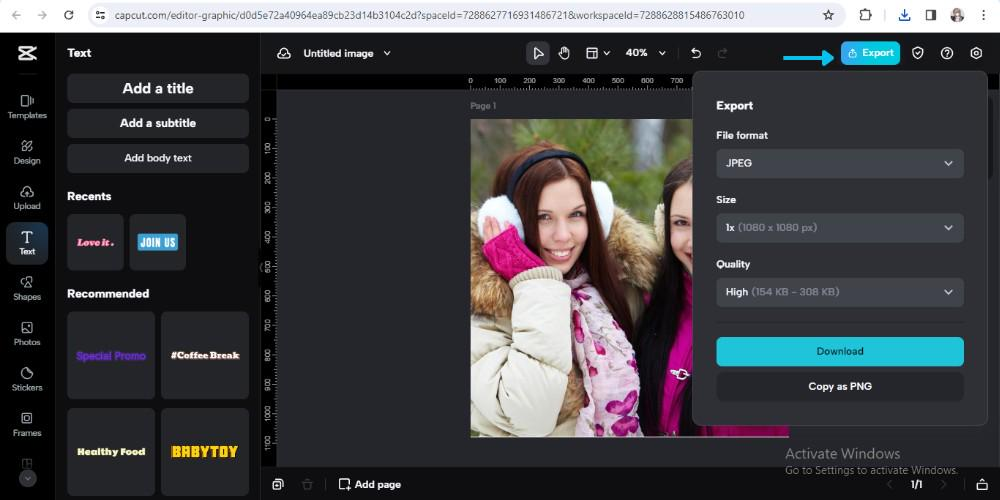Click Add page button
This screenshot has height=500, width=1000.
coord(370,485)
